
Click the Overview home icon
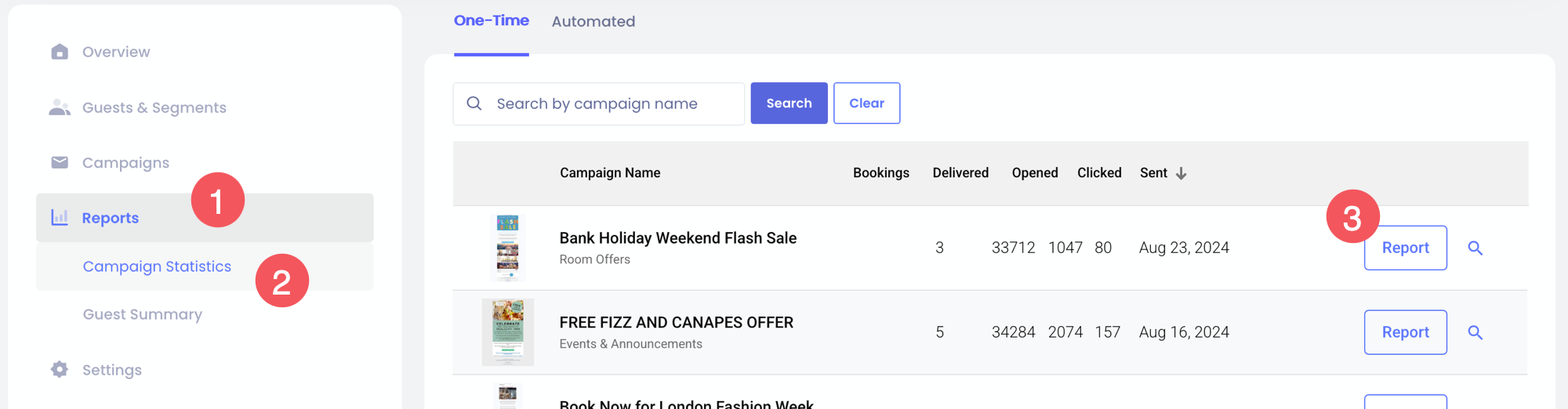click(x=60, y=52)
